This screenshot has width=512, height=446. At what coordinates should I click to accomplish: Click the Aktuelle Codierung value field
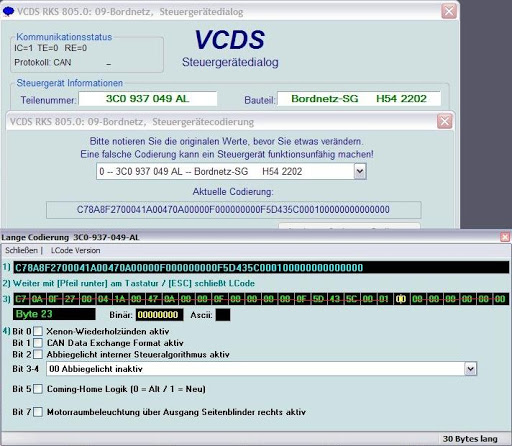pyautogui.click(x=233, y=210)
